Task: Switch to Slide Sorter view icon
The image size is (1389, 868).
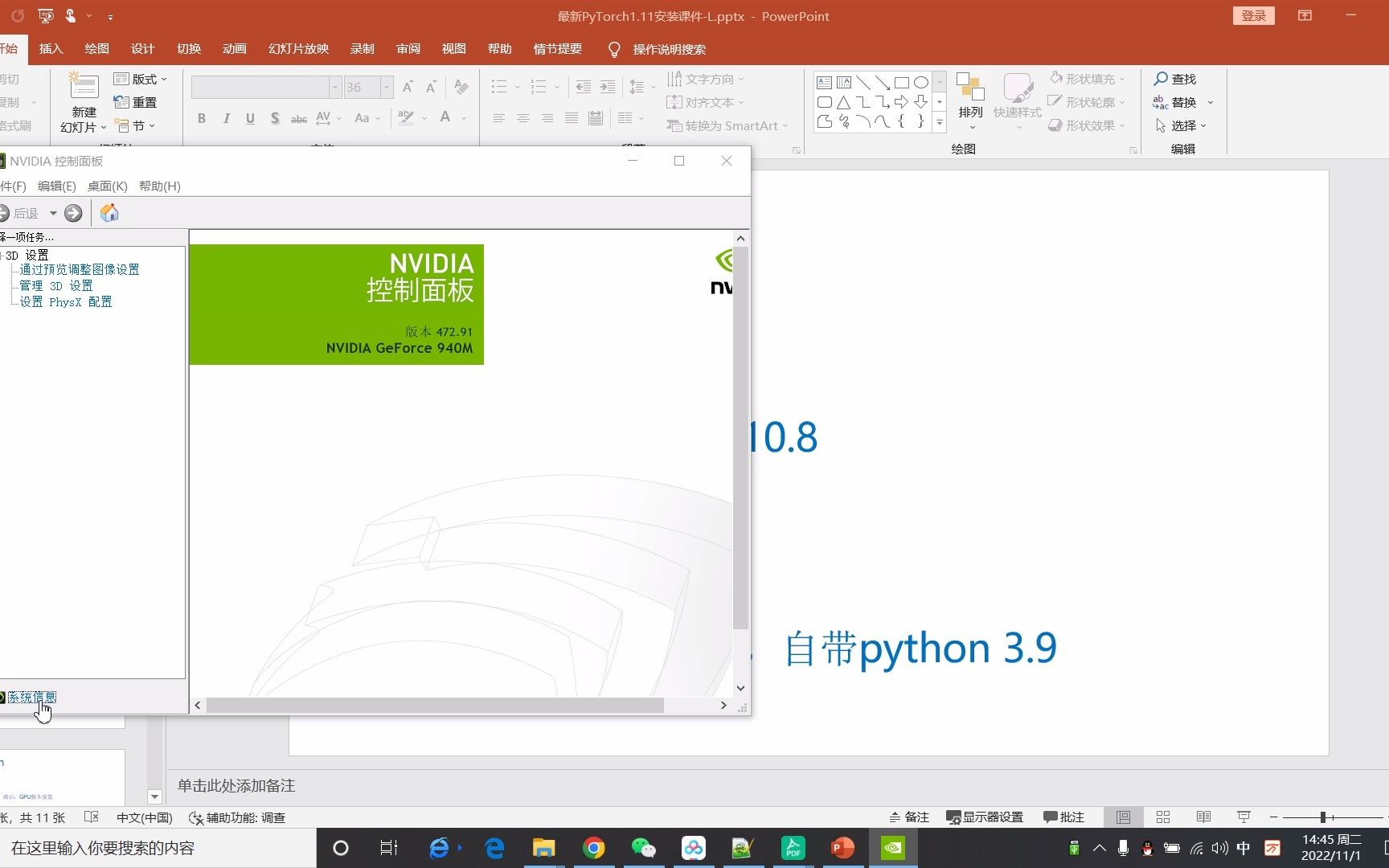Action: [1163, 817]
